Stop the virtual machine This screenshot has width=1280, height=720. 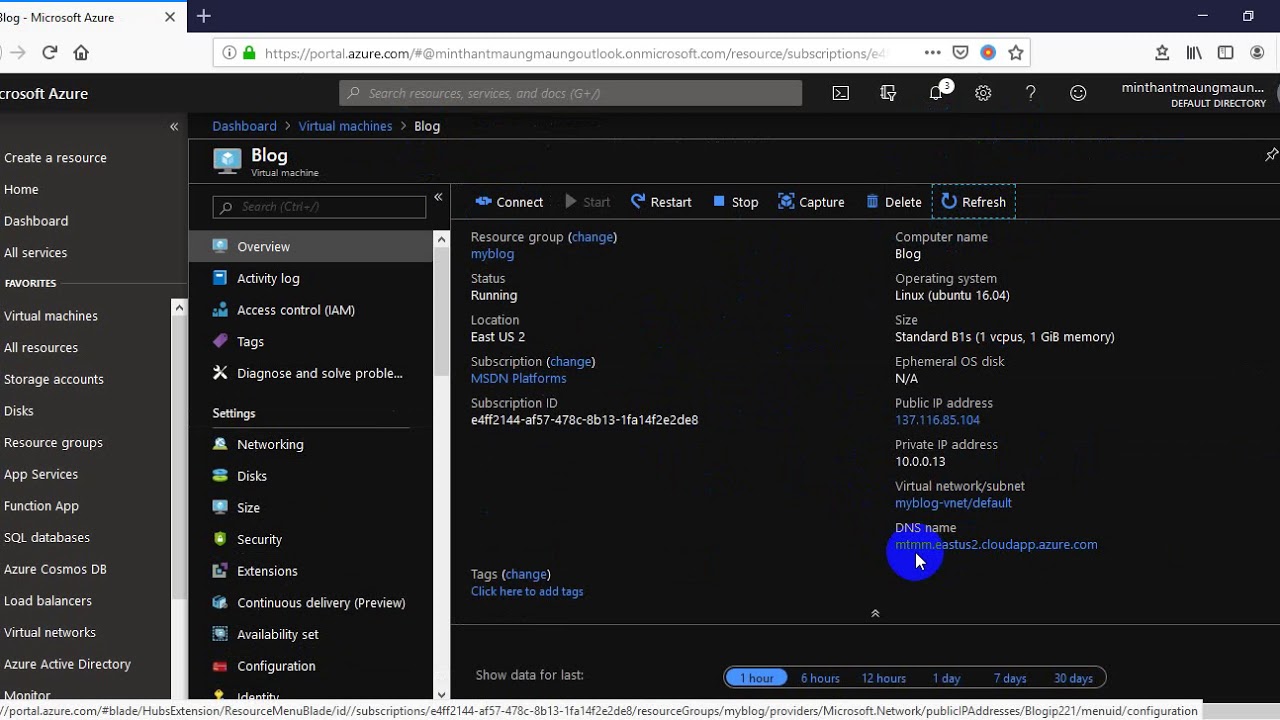(735, 202)
